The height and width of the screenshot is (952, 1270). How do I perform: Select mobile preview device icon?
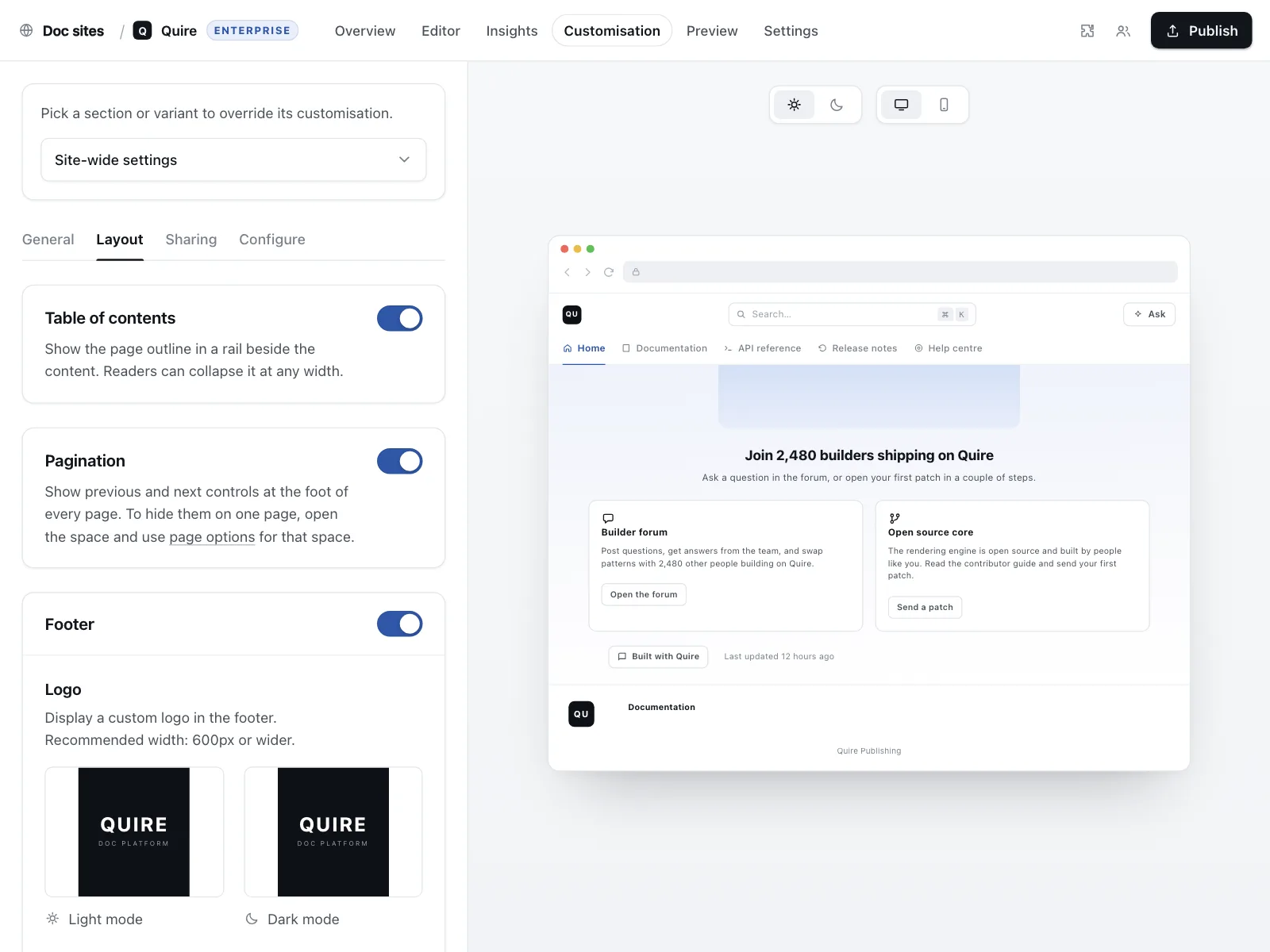point(944,105)
